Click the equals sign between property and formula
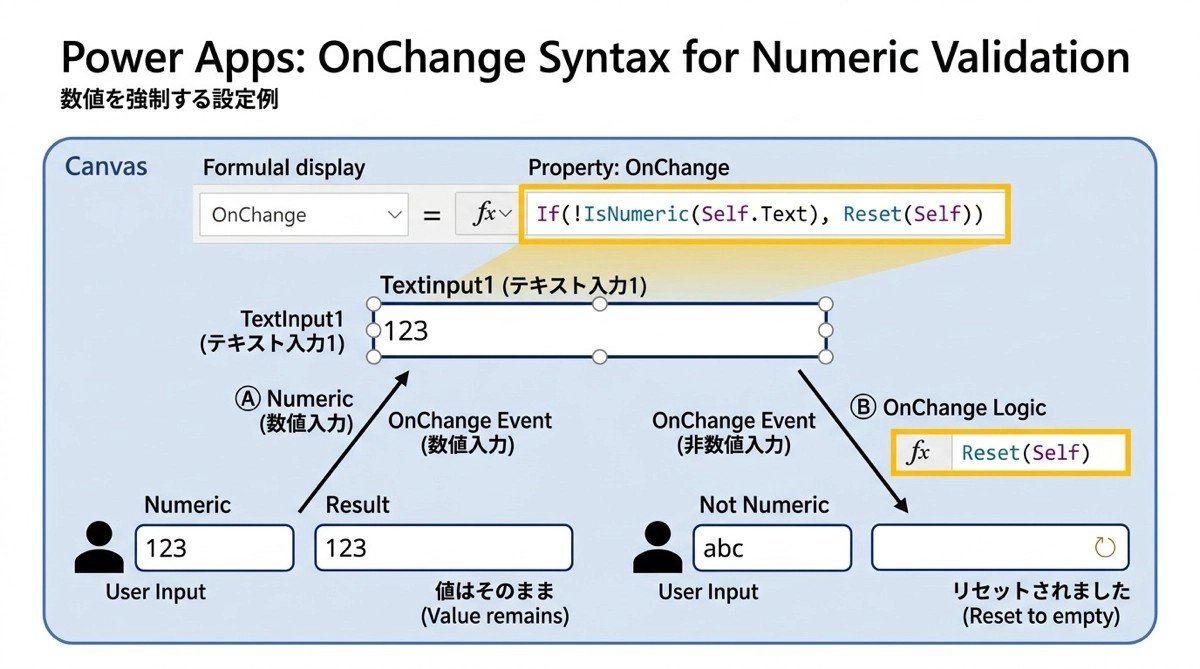Screen dimensions: 1200x669 point(432,215)
